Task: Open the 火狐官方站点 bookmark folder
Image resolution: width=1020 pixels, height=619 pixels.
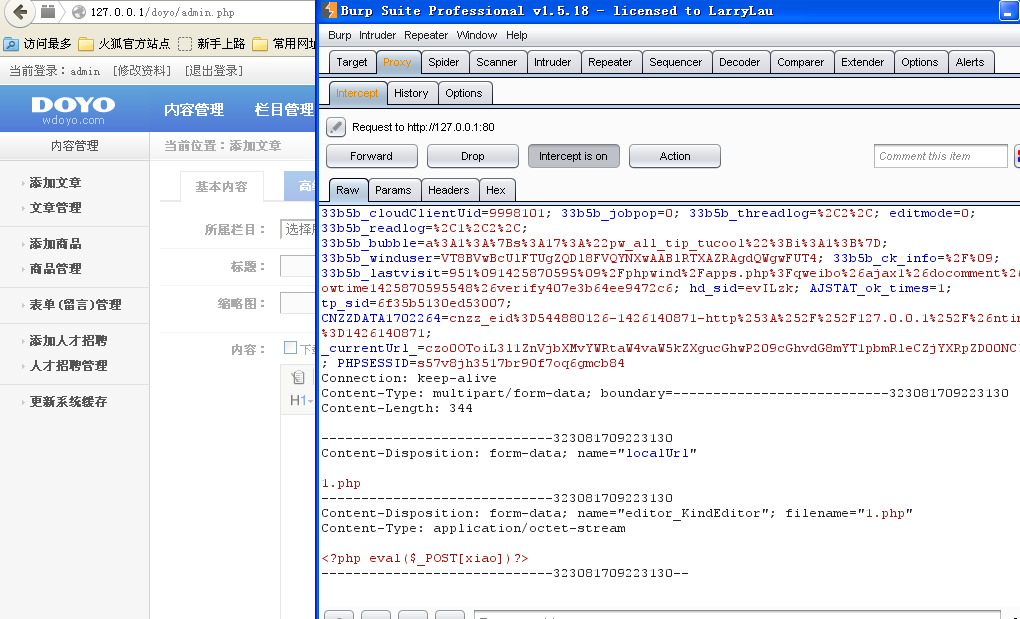Action: point(124,44)
